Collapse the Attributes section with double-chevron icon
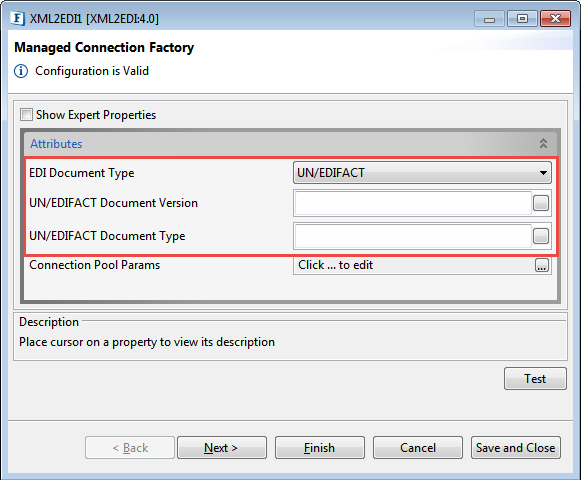This screenshot has width=581, height=480. (x=543, y=143)
